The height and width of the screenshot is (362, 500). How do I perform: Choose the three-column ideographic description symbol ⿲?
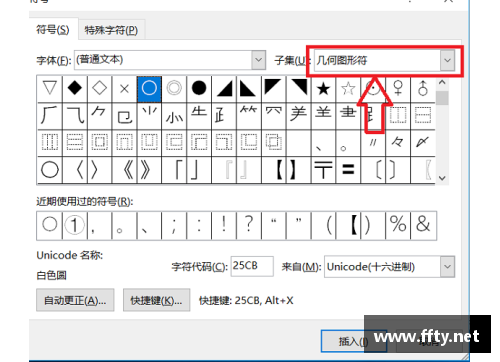point(50,143)
